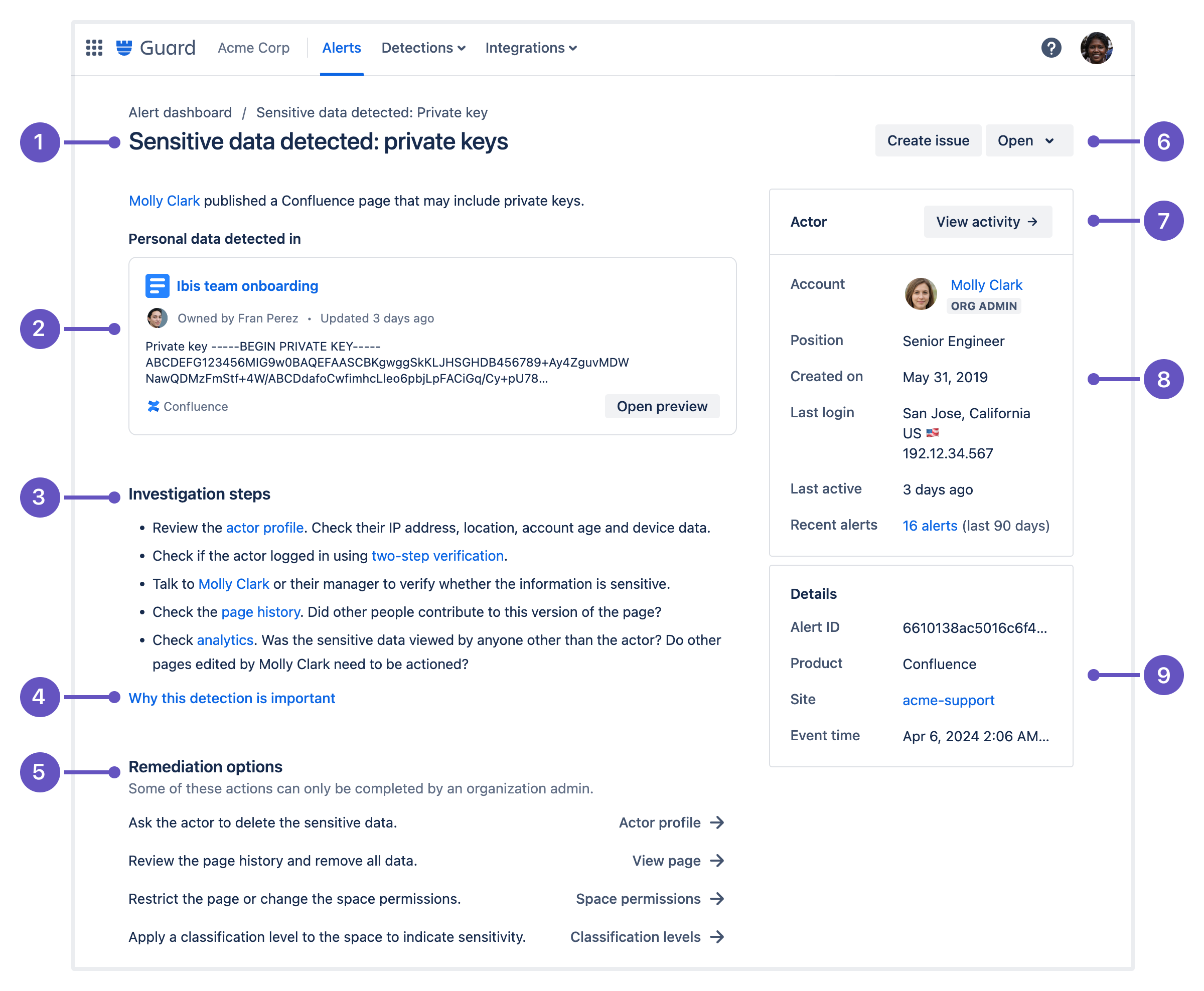The height and width of the screenshot is (991, 1204).
Task: Click the user profile avatar icon
Action: click(x=1098, y=47)
